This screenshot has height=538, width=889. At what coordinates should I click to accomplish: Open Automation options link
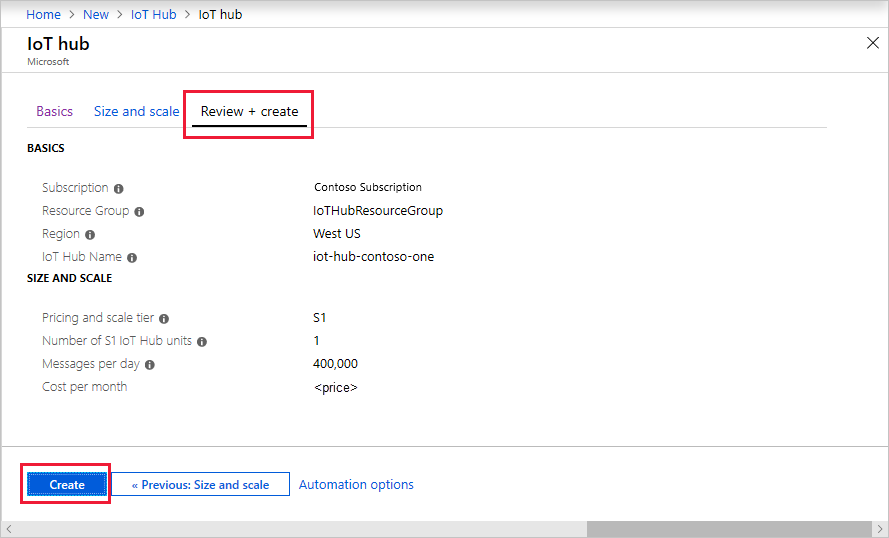(x=356, y=485)
